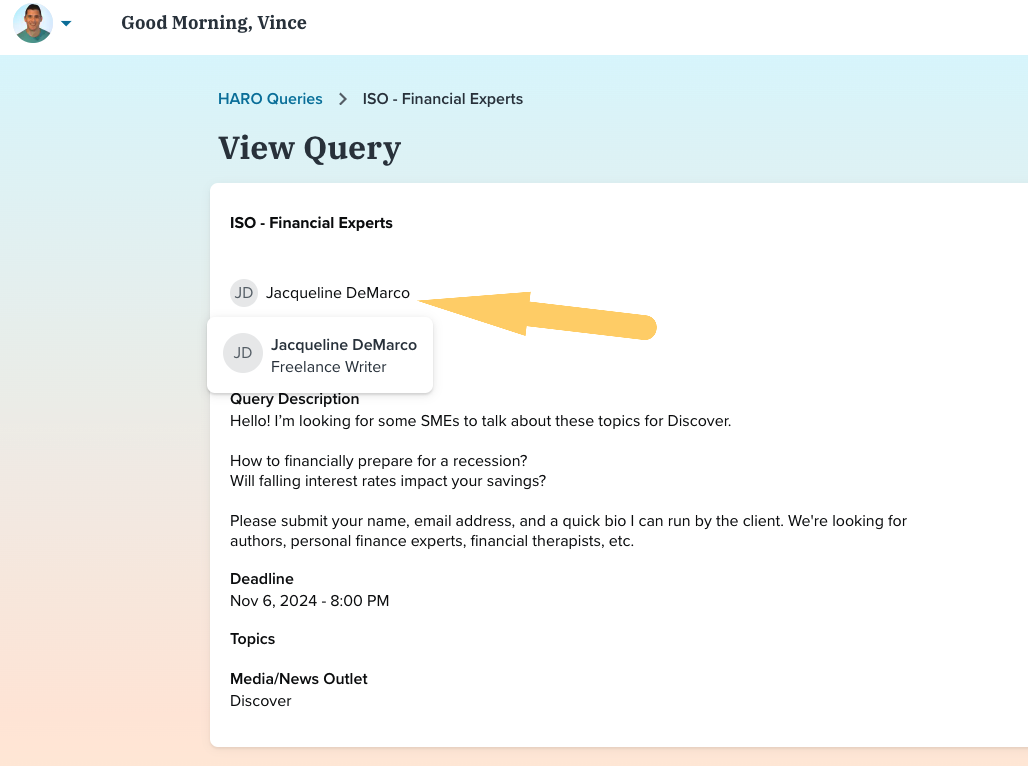
Task: Click the Query Description label
Action: pos(294,399)
